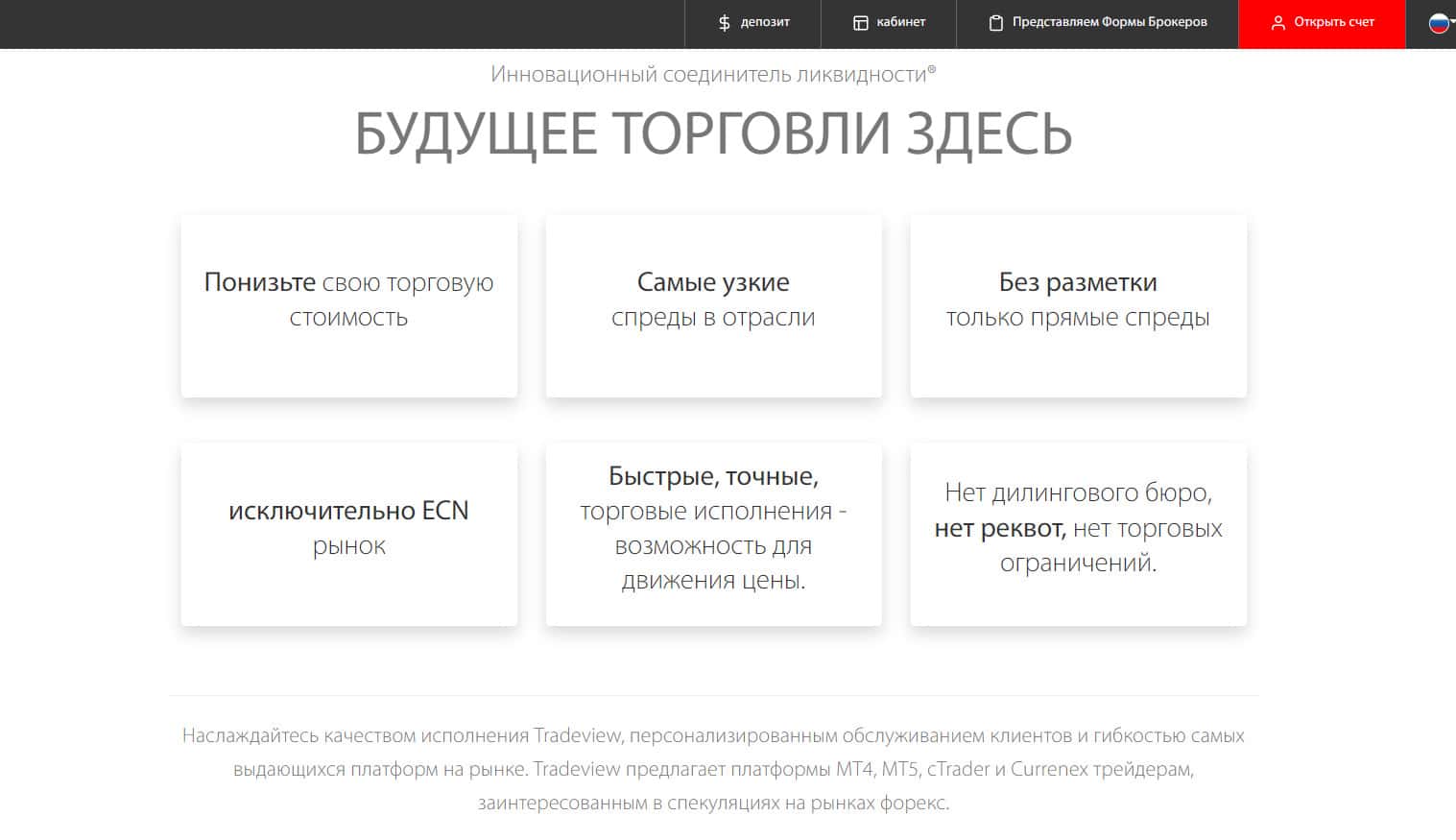Click the 'БУДУЩЕЕ ТОРГОВЛИ ЗДЕСЬ' heading
This screenshot has width=1456, height=840.
point(713,133)
